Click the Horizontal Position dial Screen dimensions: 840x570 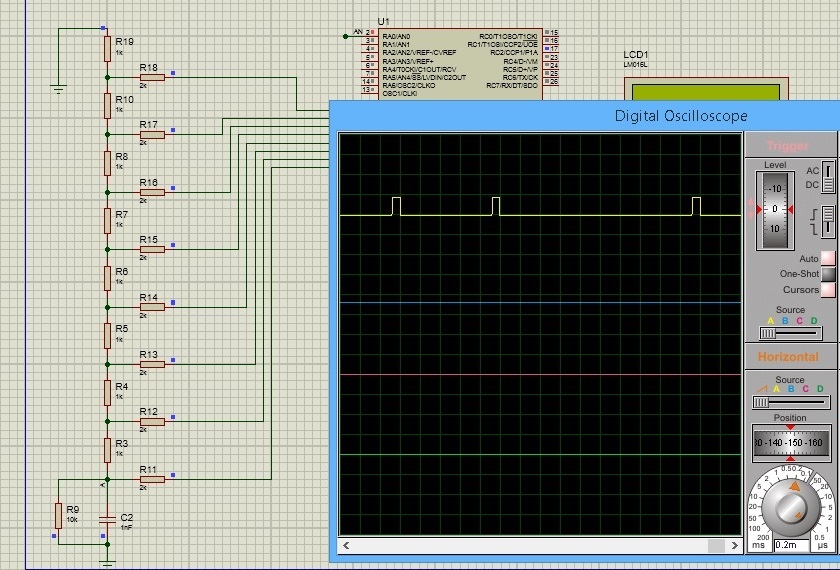(790, 442)
